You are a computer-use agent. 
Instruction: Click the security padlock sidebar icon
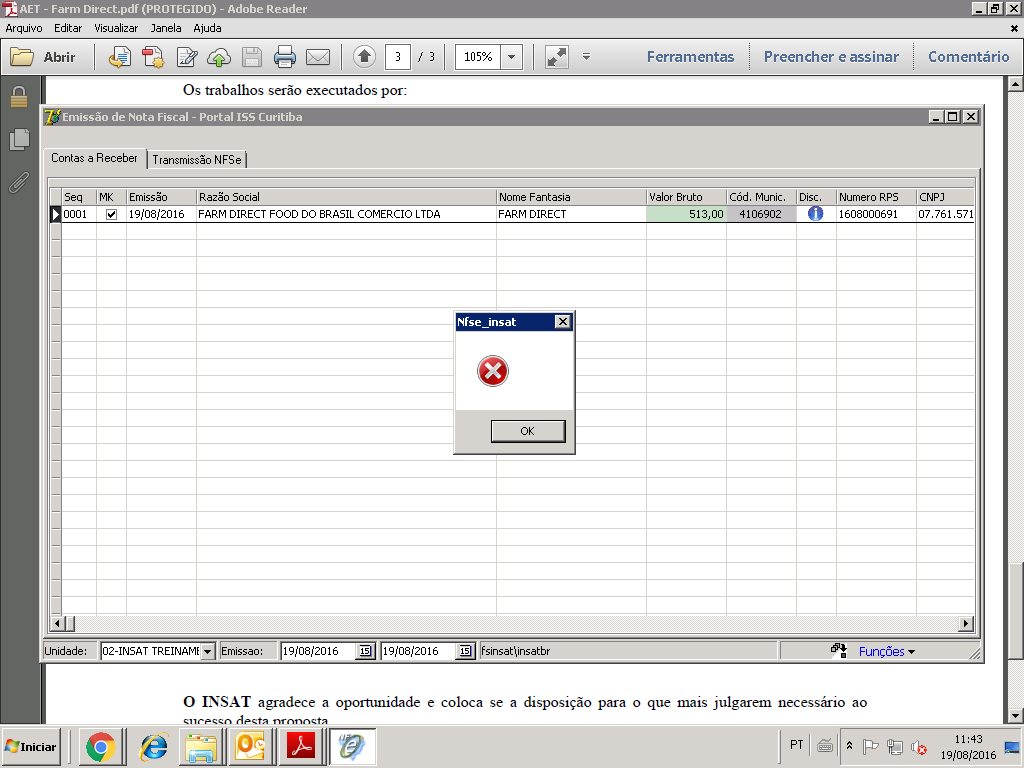[19, 97]
